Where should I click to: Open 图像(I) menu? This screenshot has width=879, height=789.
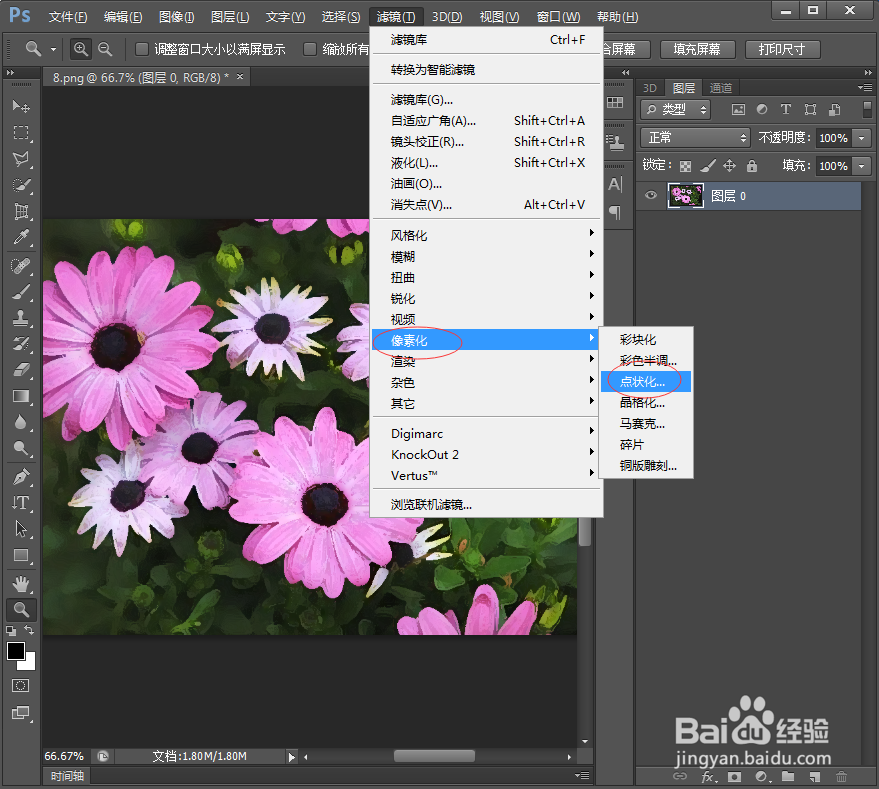click(x=176, y=17)
